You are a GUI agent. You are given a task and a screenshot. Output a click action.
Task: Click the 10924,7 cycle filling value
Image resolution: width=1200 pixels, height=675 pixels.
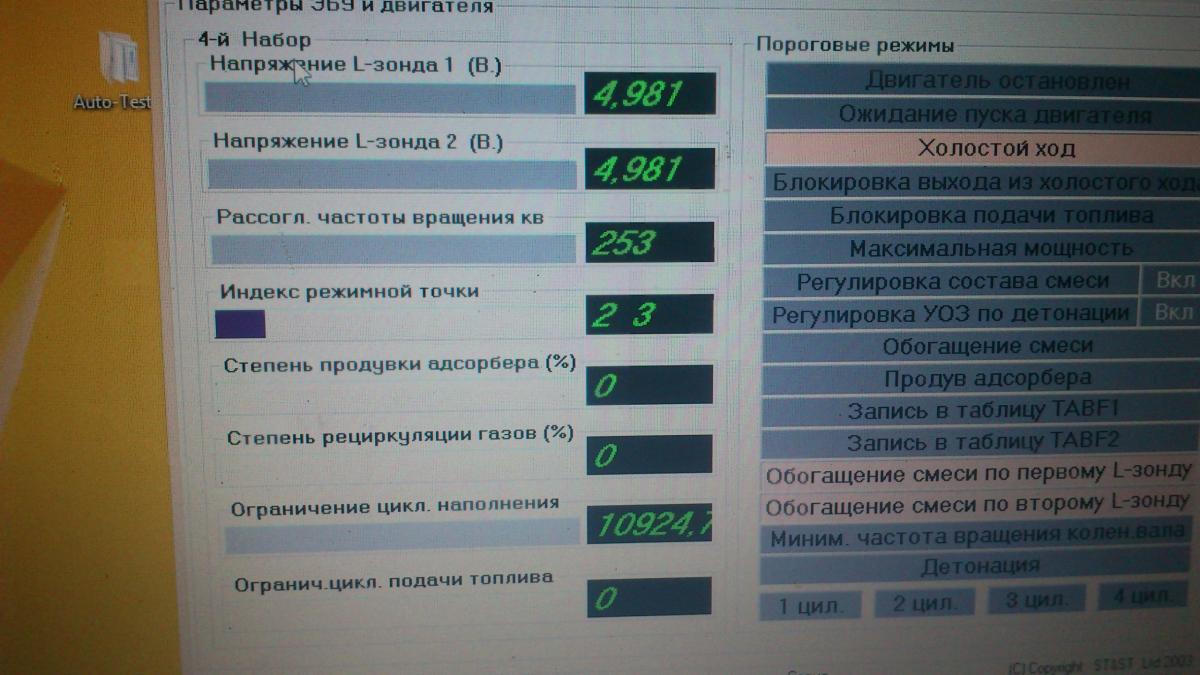(x=649, y=525)
